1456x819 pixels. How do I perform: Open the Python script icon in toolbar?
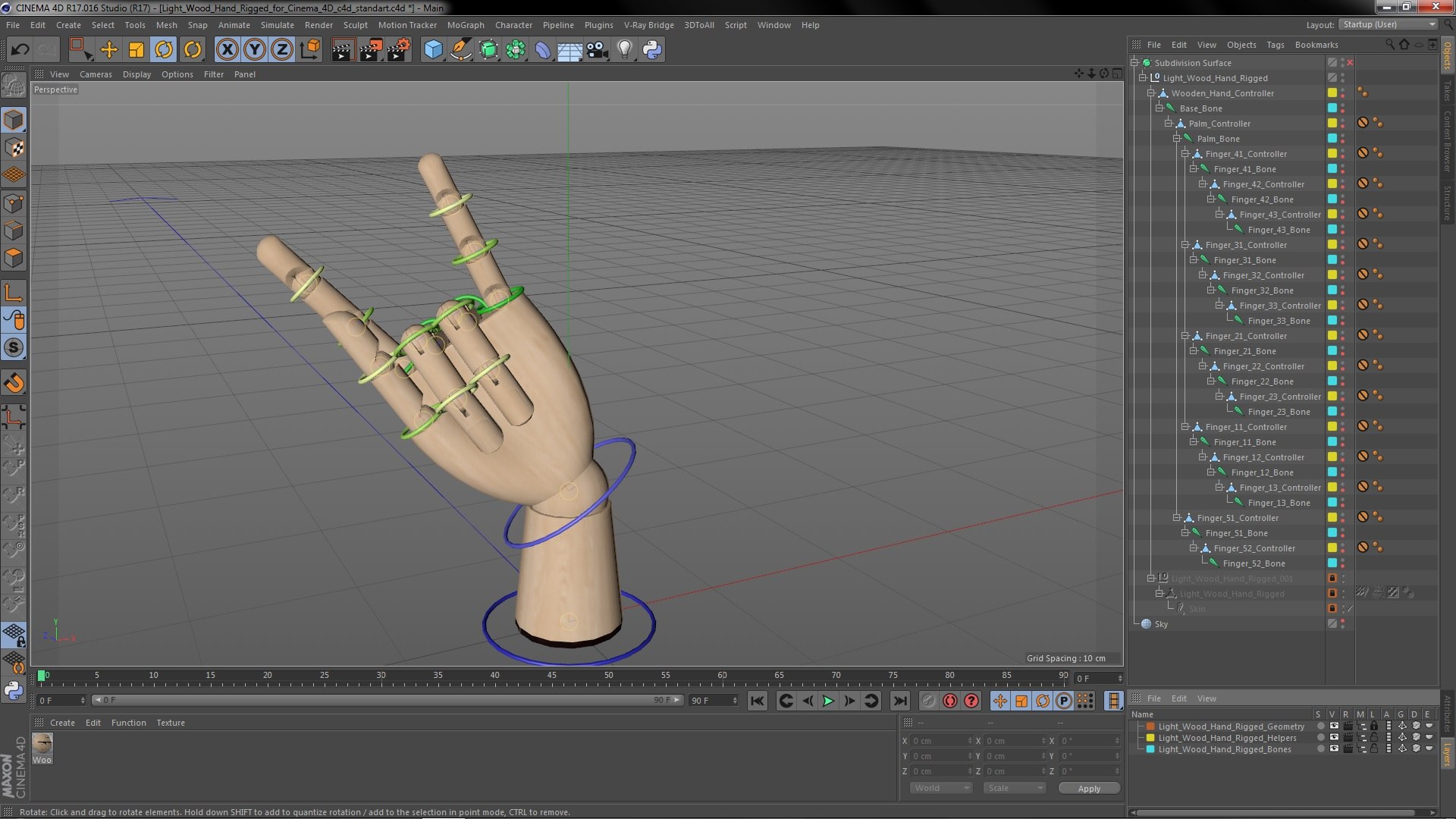pos(652,50)
